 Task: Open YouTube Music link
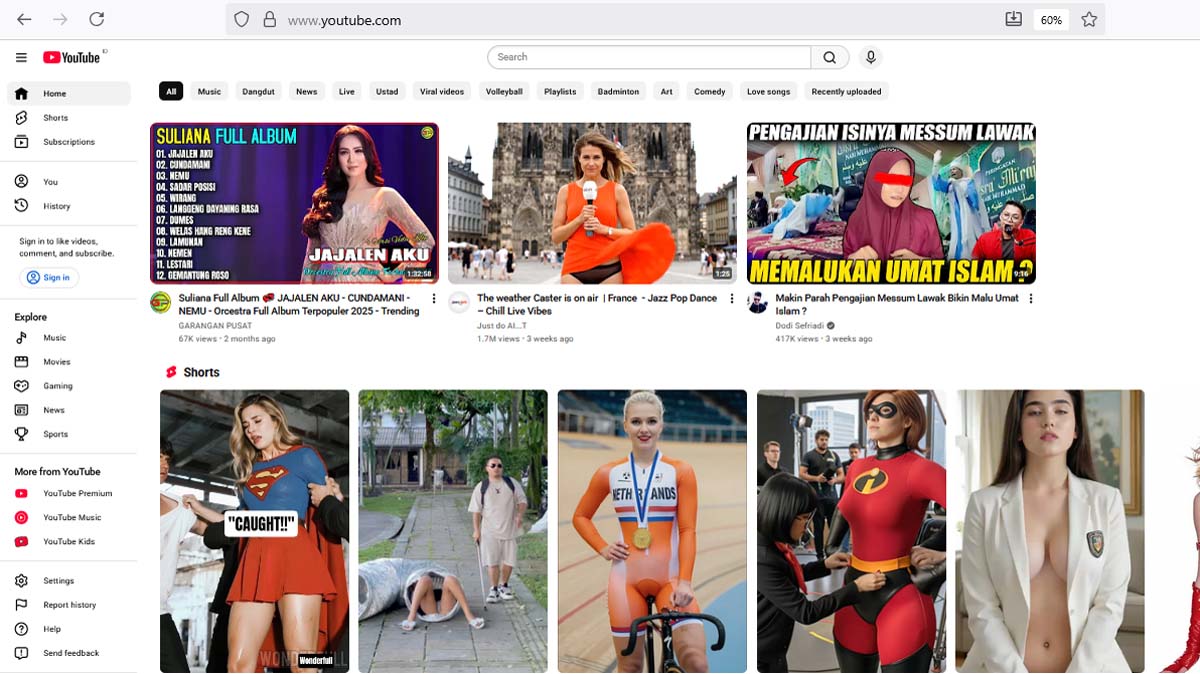point(69,517)
